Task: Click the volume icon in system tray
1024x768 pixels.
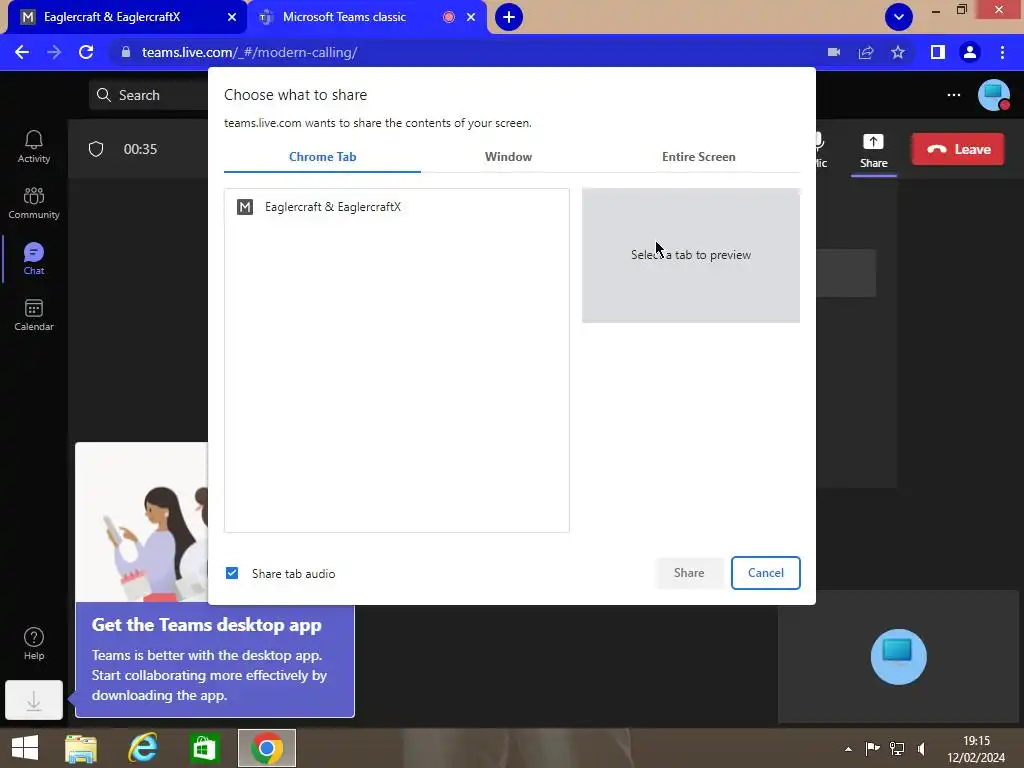Action: point(921,749)
